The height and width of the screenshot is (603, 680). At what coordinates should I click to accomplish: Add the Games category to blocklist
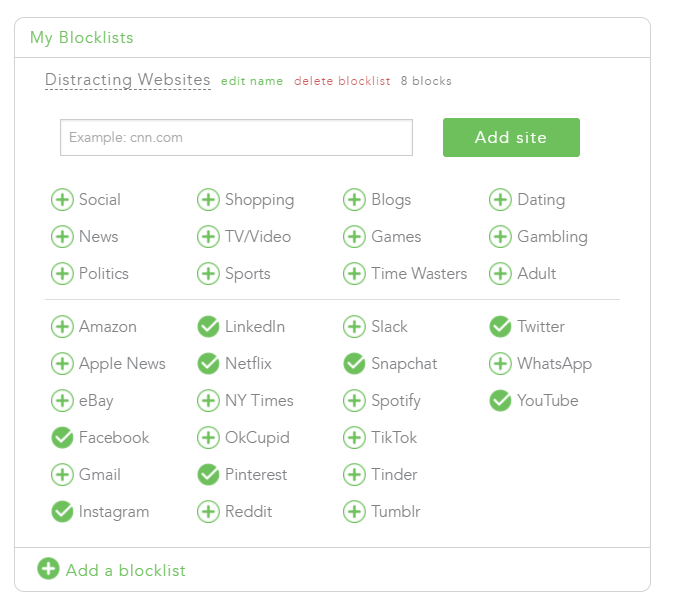coord(354,237)
